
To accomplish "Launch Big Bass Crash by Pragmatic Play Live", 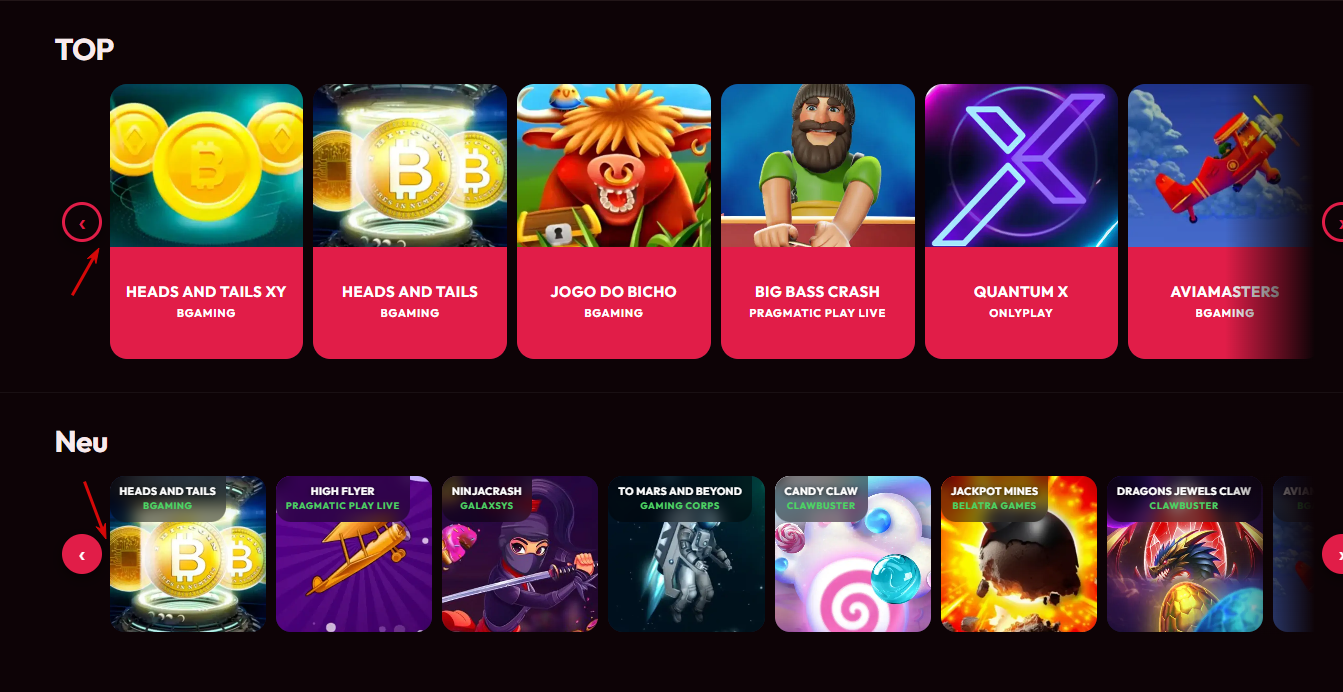I will [x=818, y=221].
